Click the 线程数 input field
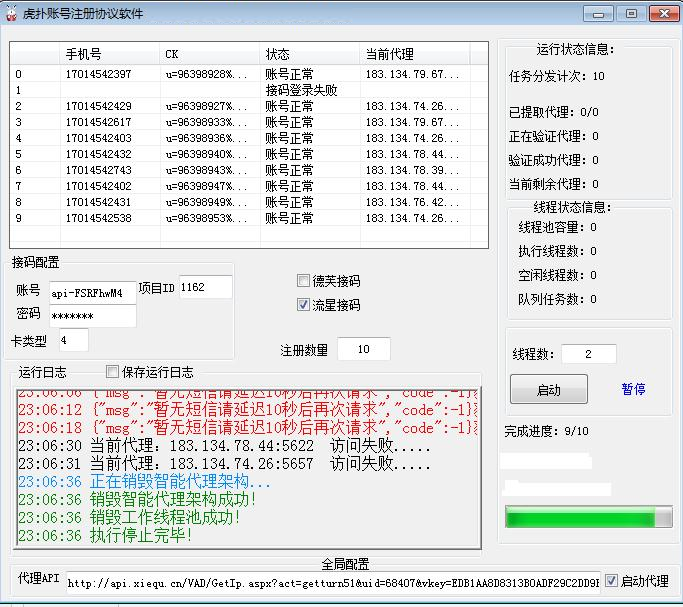This screenshot has width=683, height=607. tap(588, 354)
